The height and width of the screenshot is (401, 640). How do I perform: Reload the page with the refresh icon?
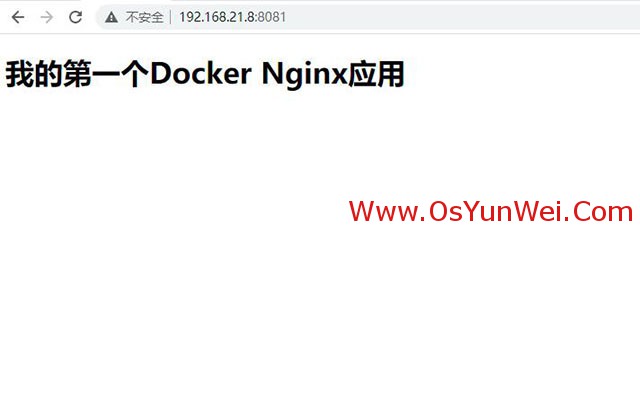click(x=76, y=17)
